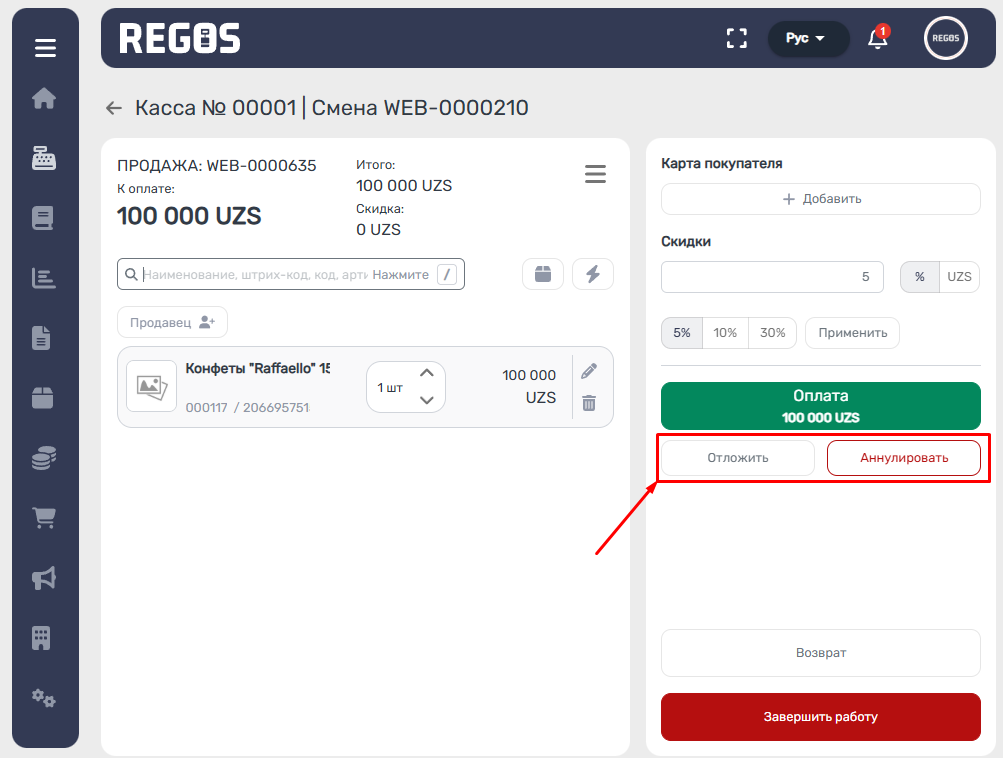Select percent discount type
The width and height of the screenshot is (1003, 758).
click(x=920, y=277)
